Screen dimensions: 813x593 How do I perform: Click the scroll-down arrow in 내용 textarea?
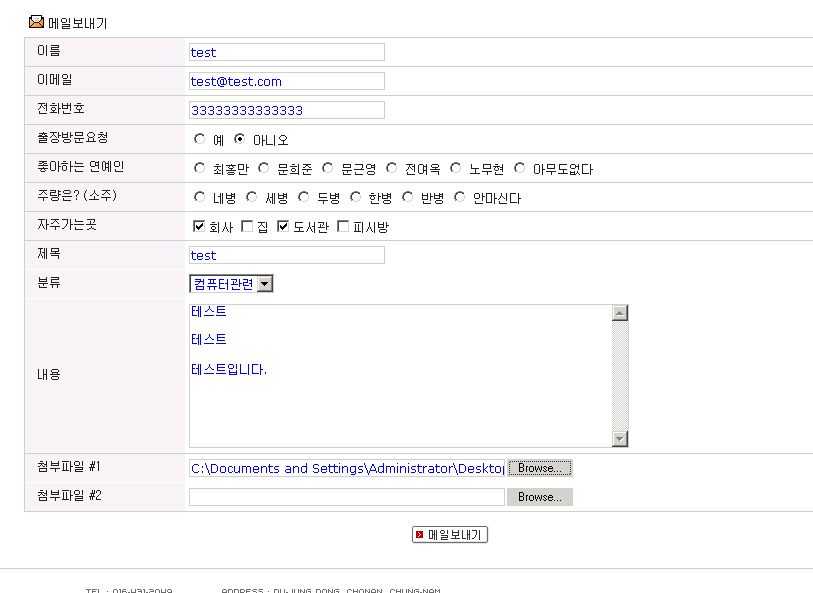(x=620, y=439)
